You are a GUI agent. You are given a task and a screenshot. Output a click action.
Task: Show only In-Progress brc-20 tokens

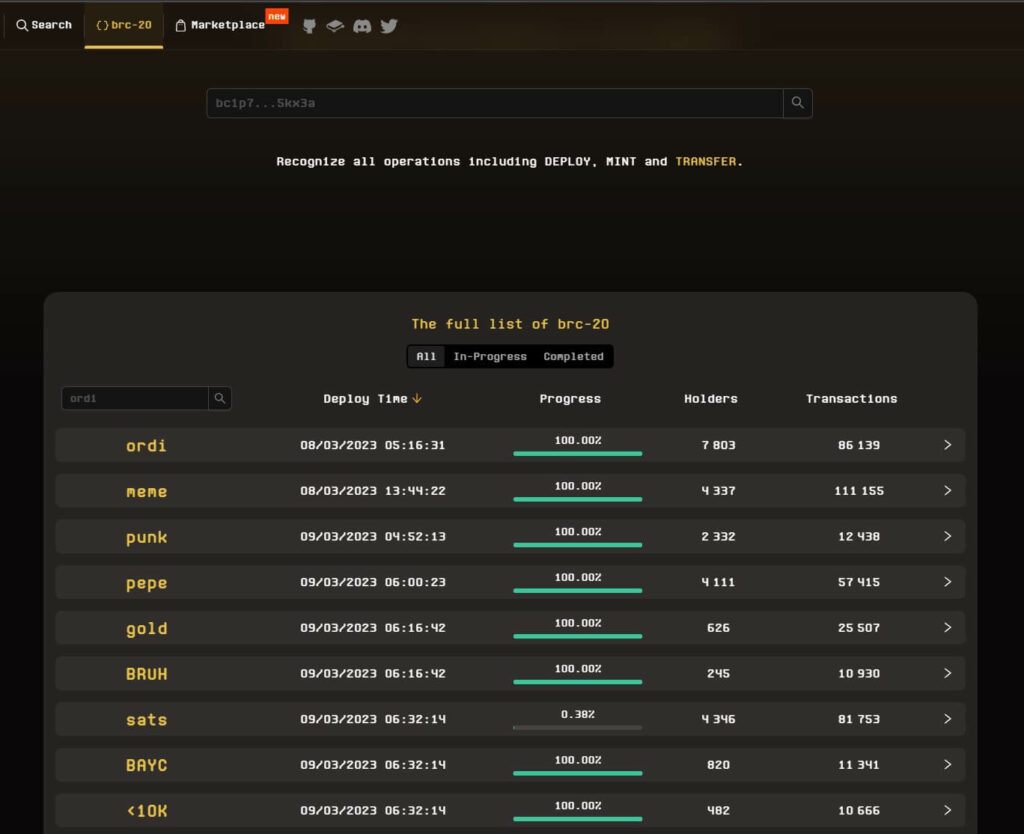pos(490,357)
